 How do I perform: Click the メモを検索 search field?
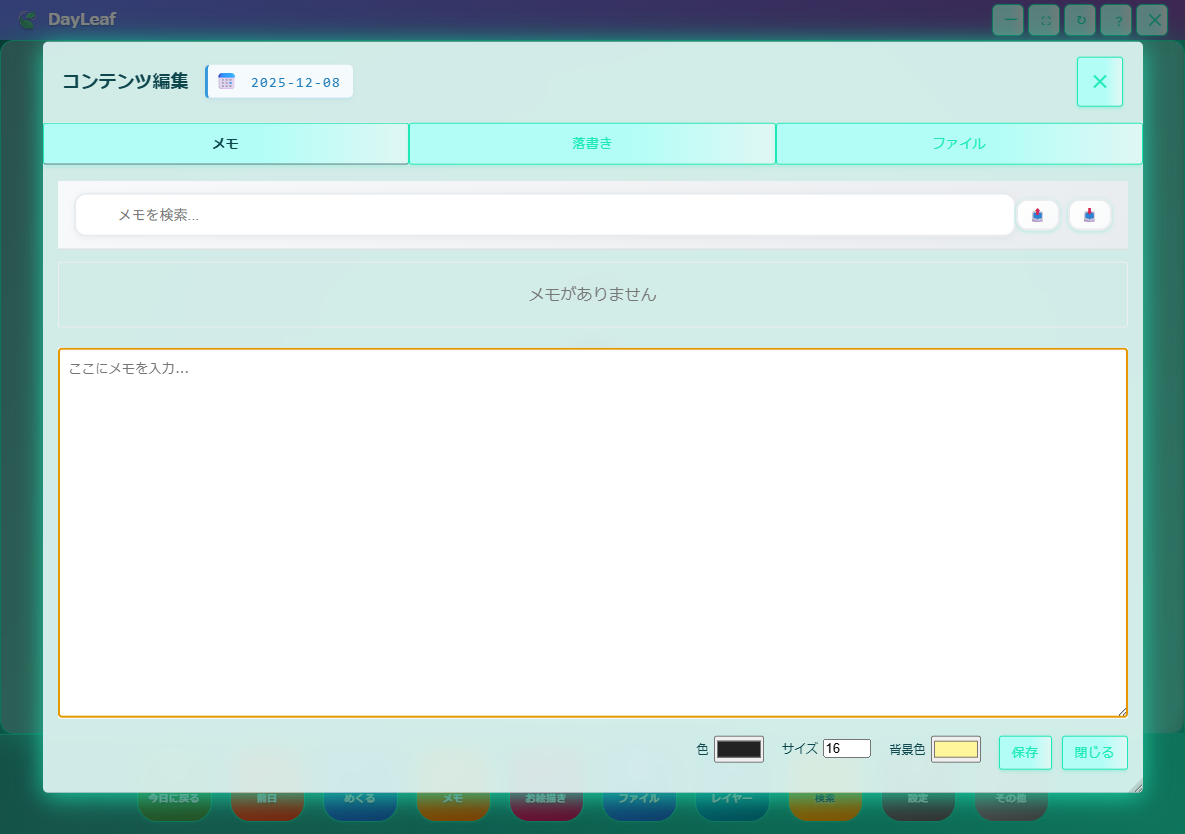[544, 214]
